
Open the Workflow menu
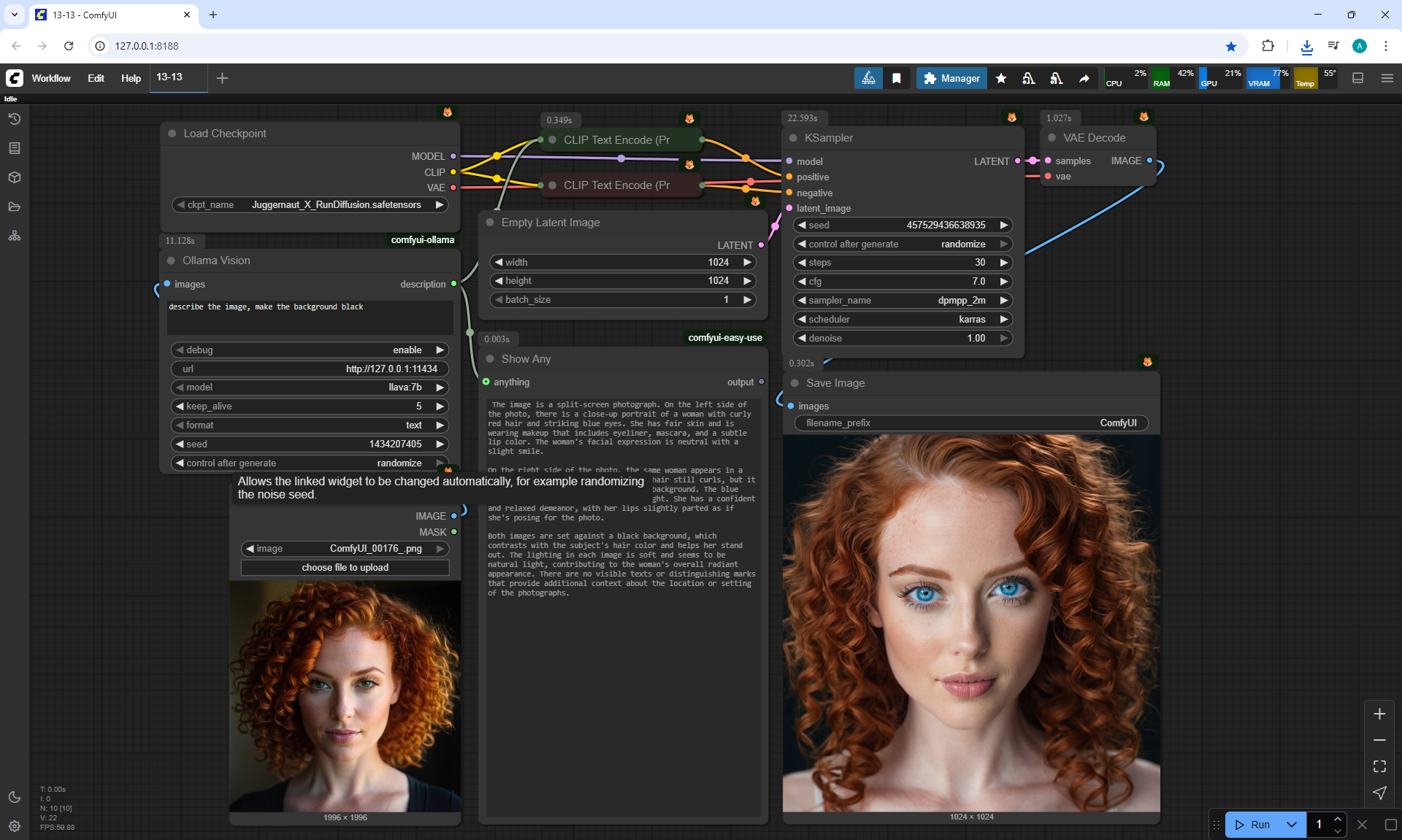[51, 78]
